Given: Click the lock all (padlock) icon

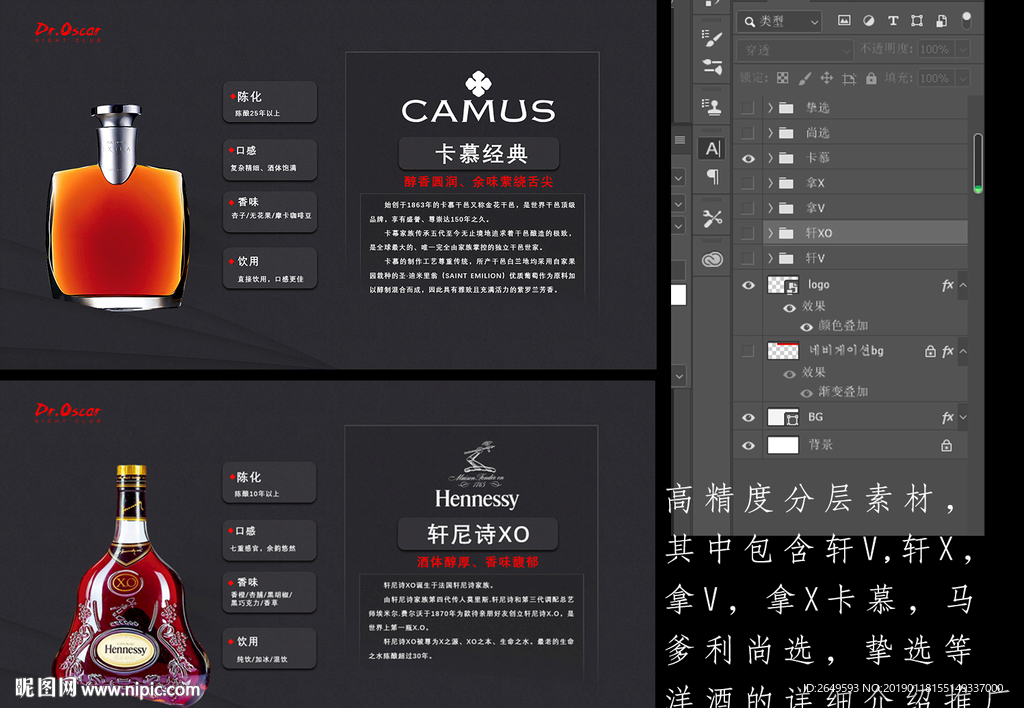Looking at the screenshot, I should tap(871, 78).
